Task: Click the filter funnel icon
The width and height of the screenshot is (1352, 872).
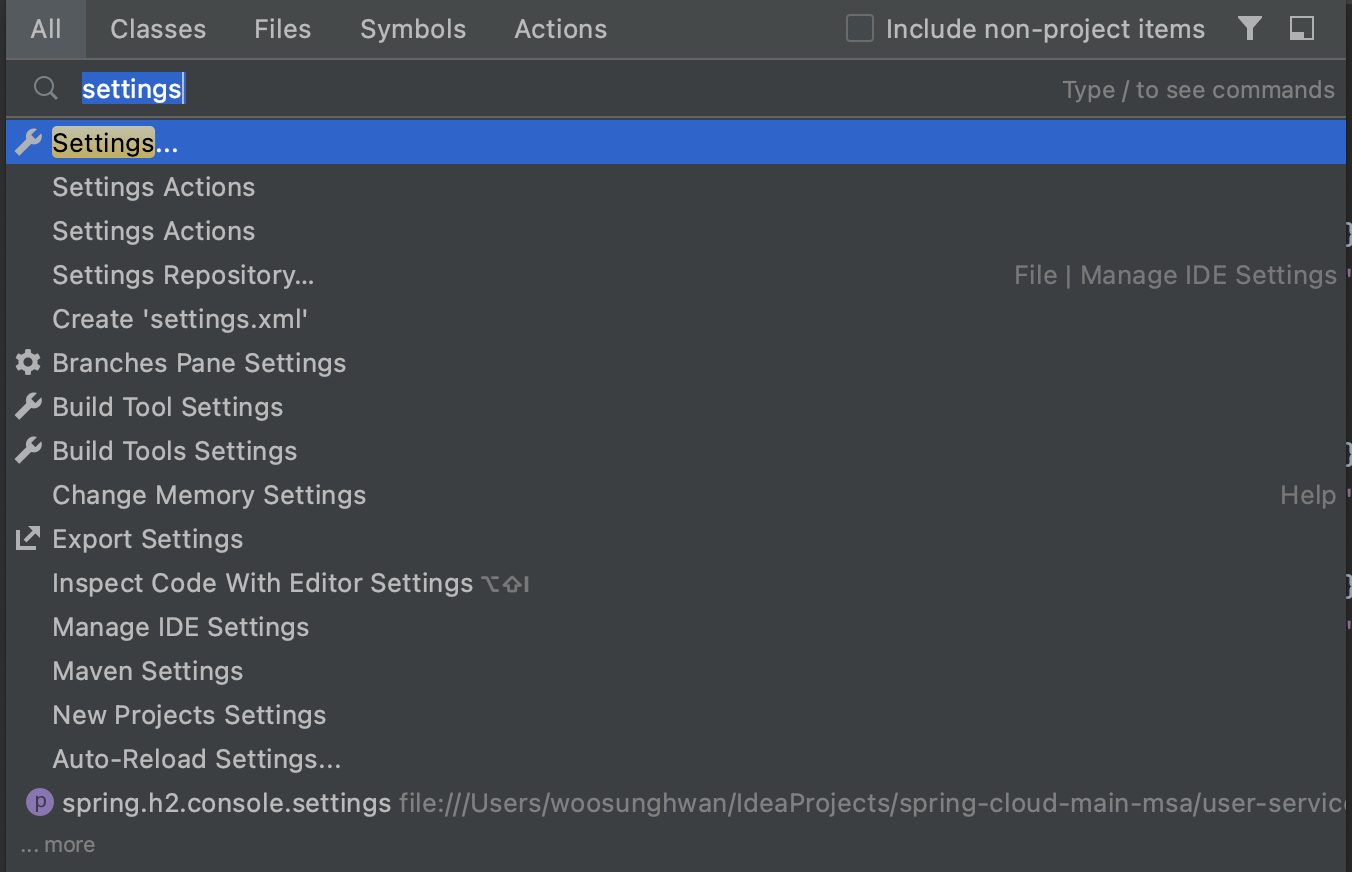Action: click(x=1249, y=28)
